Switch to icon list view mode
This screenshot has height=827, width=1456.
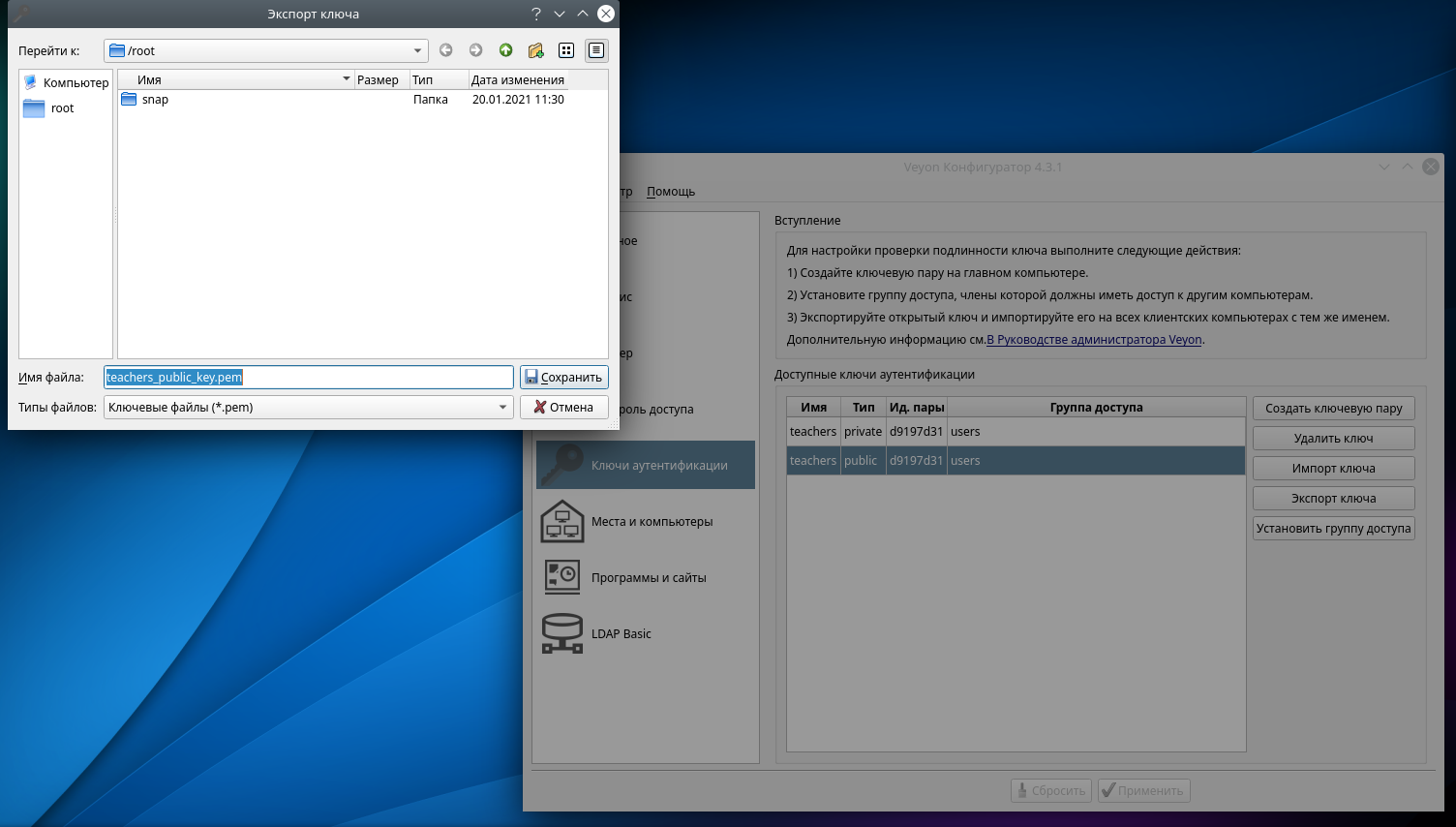[566, 50]
